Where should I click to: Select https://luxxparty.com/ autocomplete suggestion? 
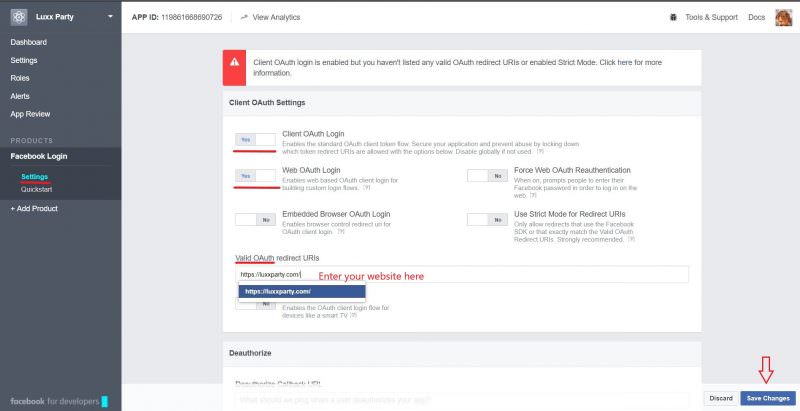pyautogui.click(x=302, y=292)
